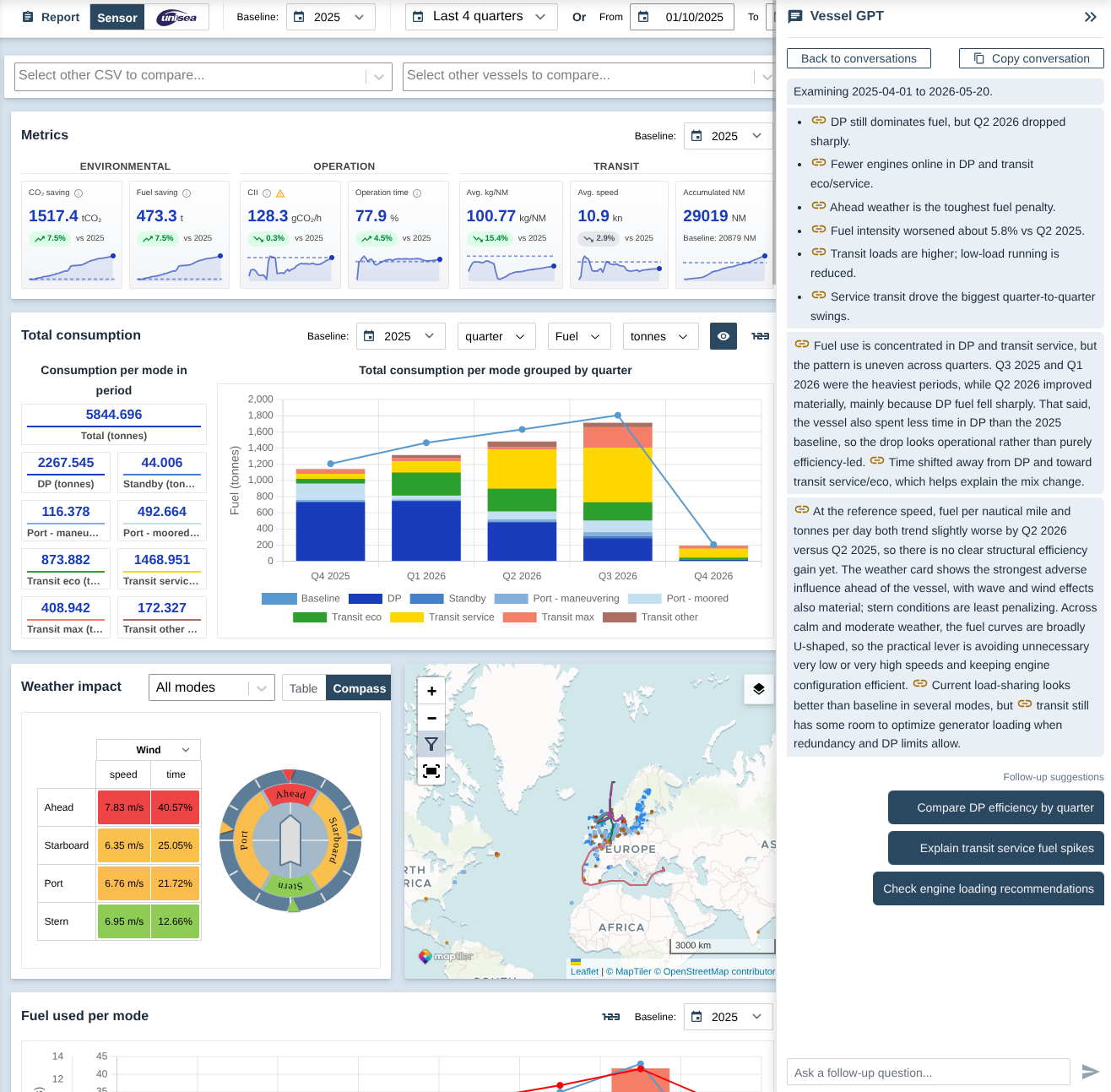
Task: Choose 'Check engine loading recommendations' suggestion
Action: coord(989,888)
